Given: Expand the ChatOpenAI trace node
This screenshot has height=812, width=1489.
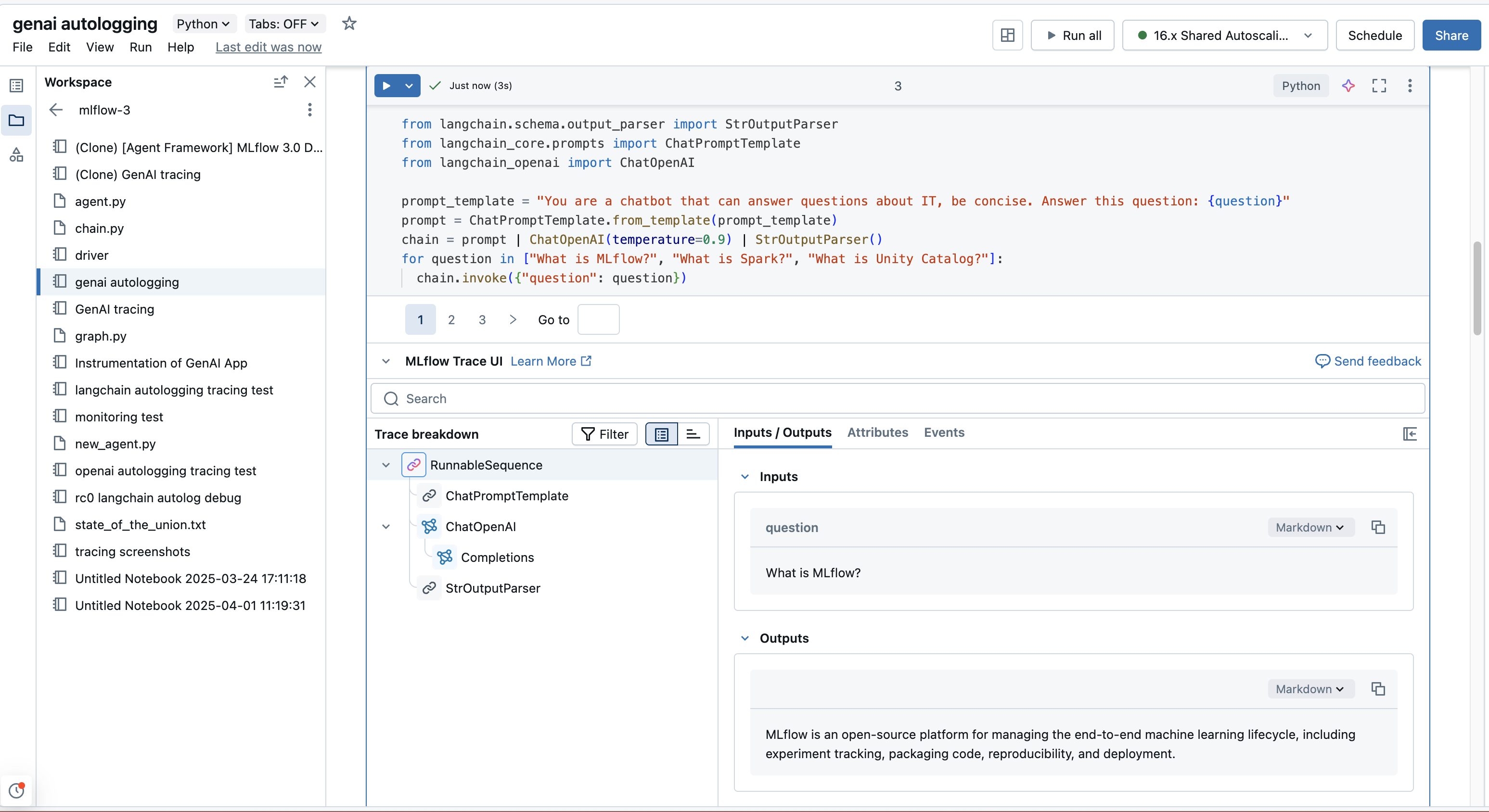Looking at the screenshot, I should (386, 526).
